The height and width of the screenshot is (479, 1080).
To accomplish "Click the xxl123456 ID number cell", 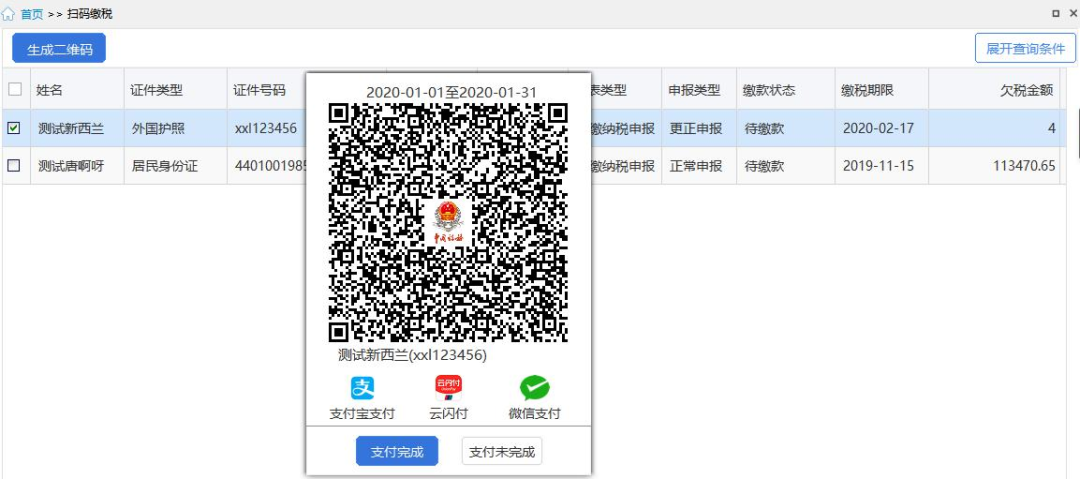I will point(267,128).
